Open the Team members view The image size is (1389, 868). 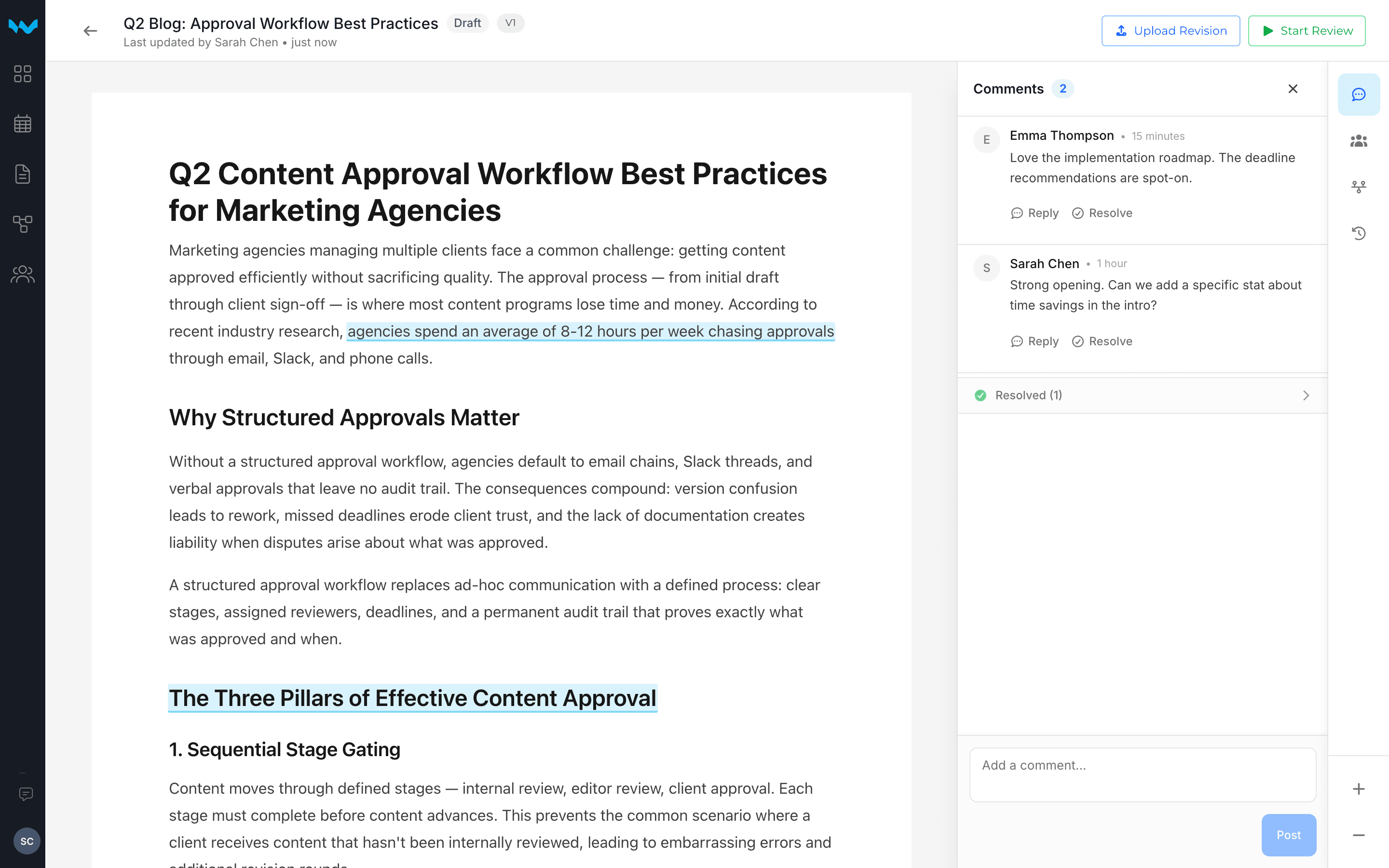[x=23, y=274]
